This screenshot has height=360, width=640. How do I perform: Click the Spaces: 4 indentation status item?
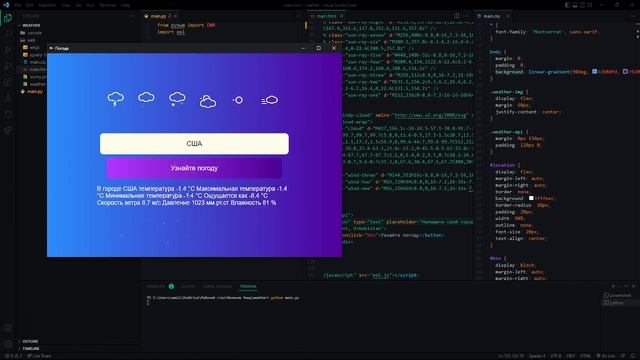[537, 356]
